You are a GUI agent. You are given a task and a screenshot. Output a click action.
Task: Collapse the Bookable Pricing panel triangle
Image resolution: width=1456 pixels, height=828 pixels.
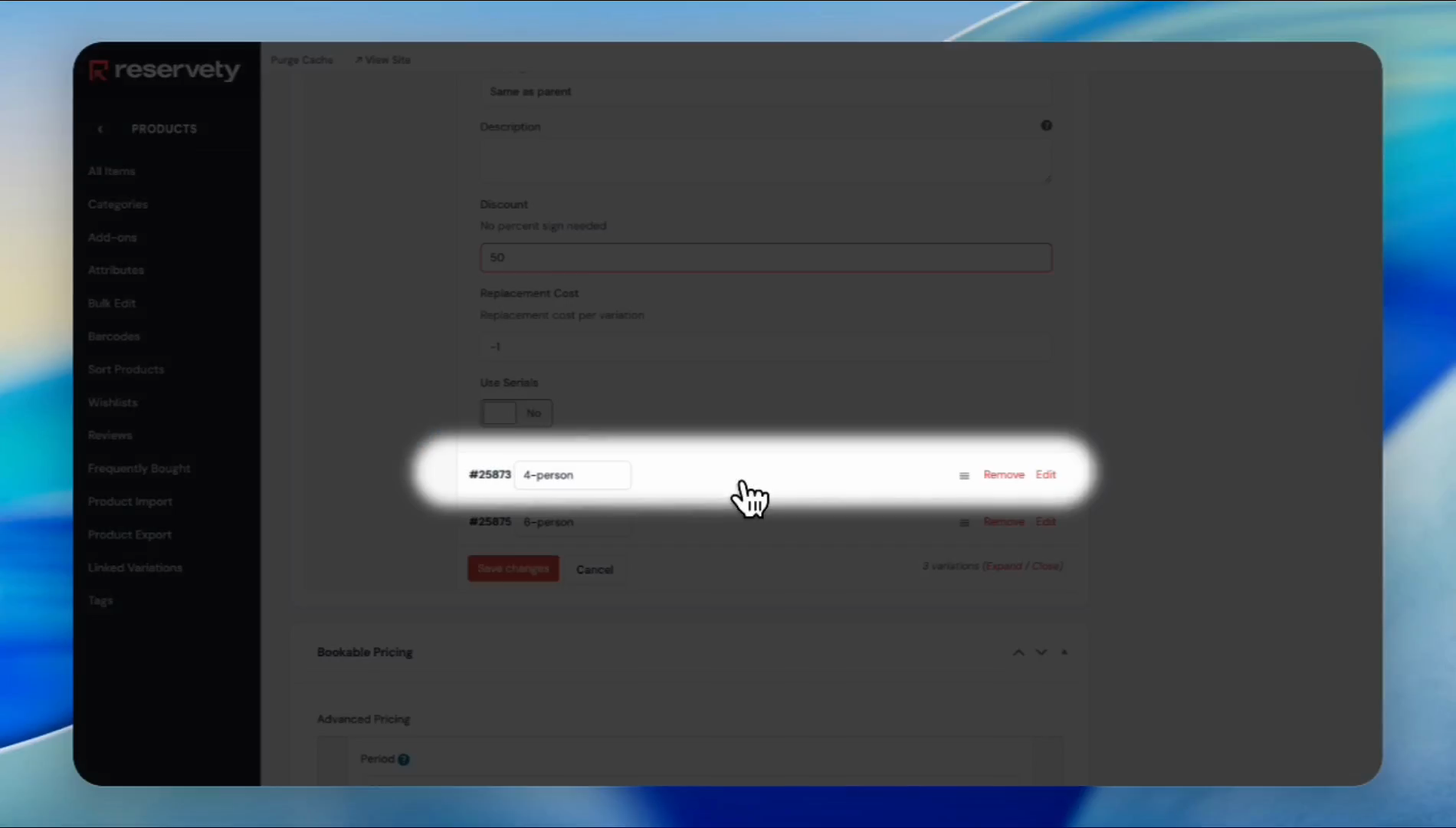pyautogui.click(x=1064, y=652)
